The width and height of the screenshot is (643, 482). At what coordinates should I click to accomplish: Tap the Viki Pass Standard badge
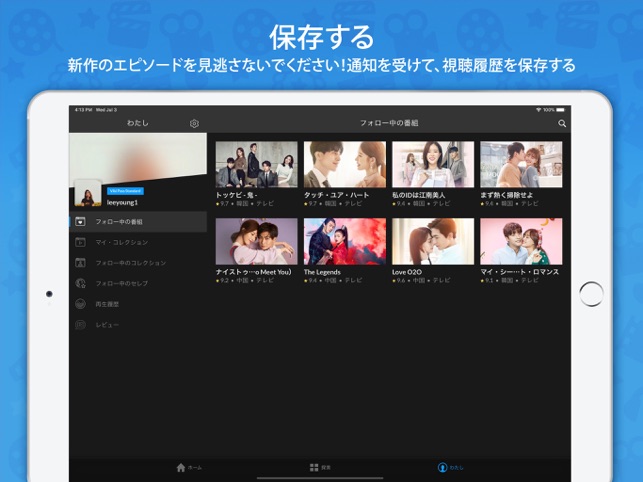click(x=125, y=190)
